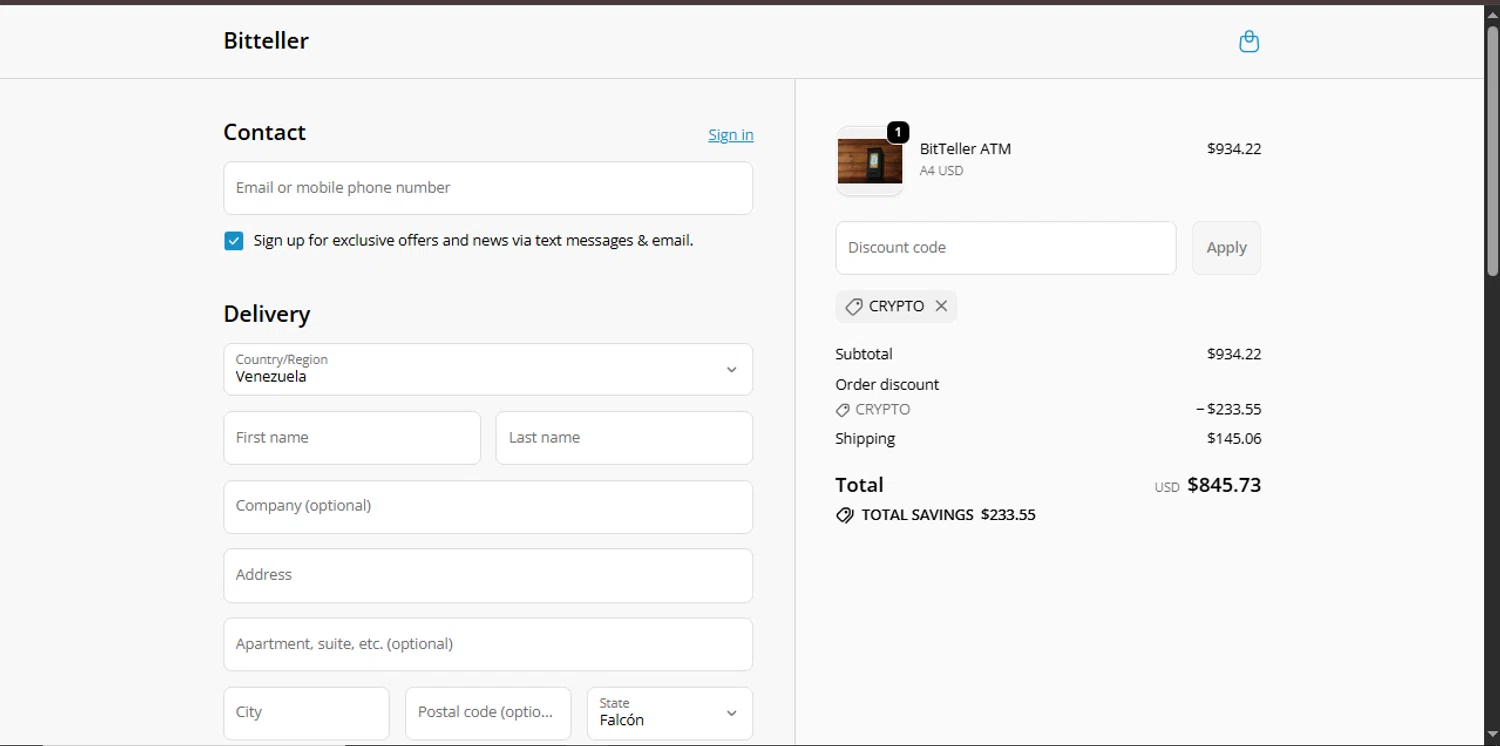Click the total amount $845.73
Viewport: 1500px width, 746px height.
(1224, 485)
